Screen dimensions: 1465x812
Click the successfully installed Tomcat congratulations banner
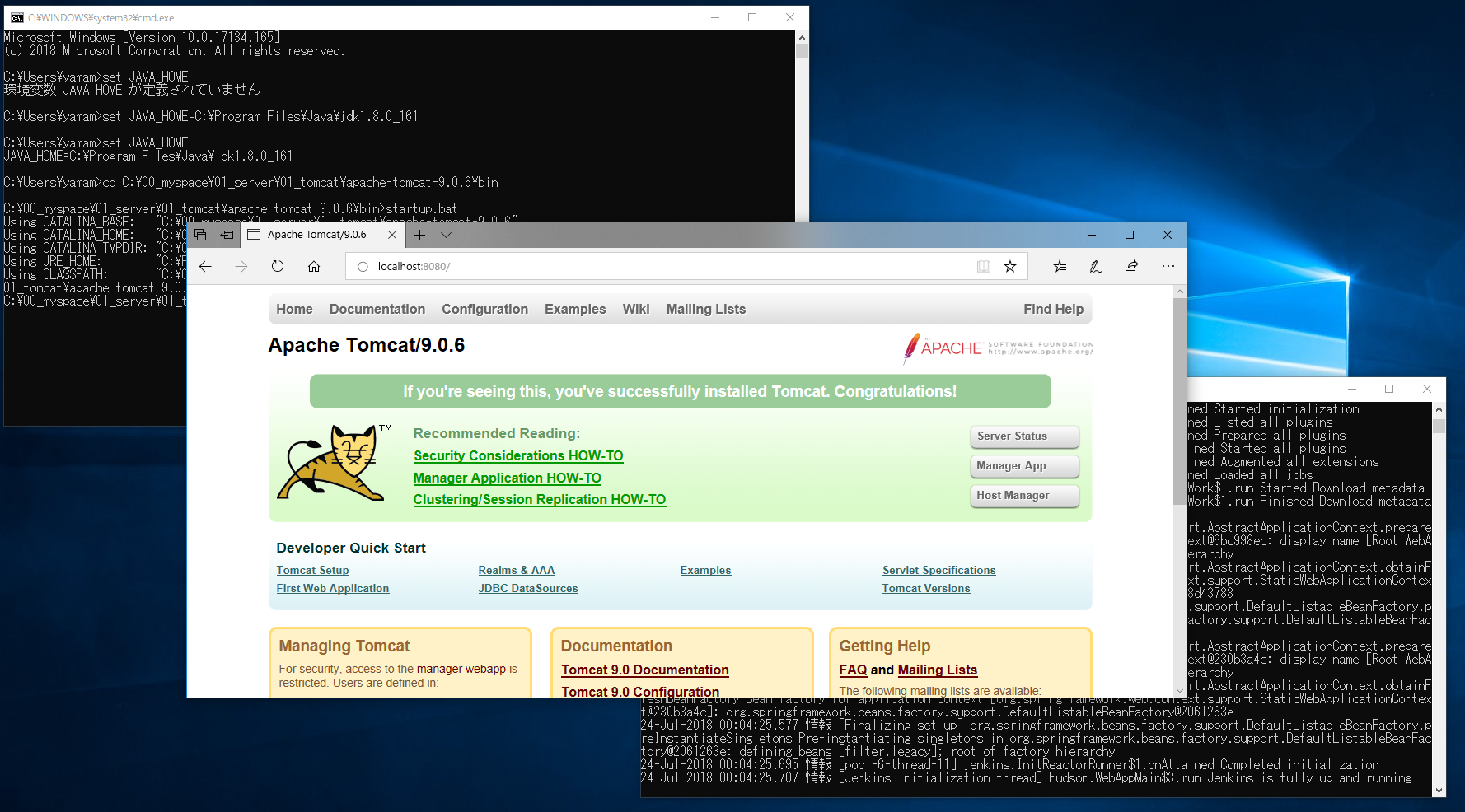[x=680, y=391]
